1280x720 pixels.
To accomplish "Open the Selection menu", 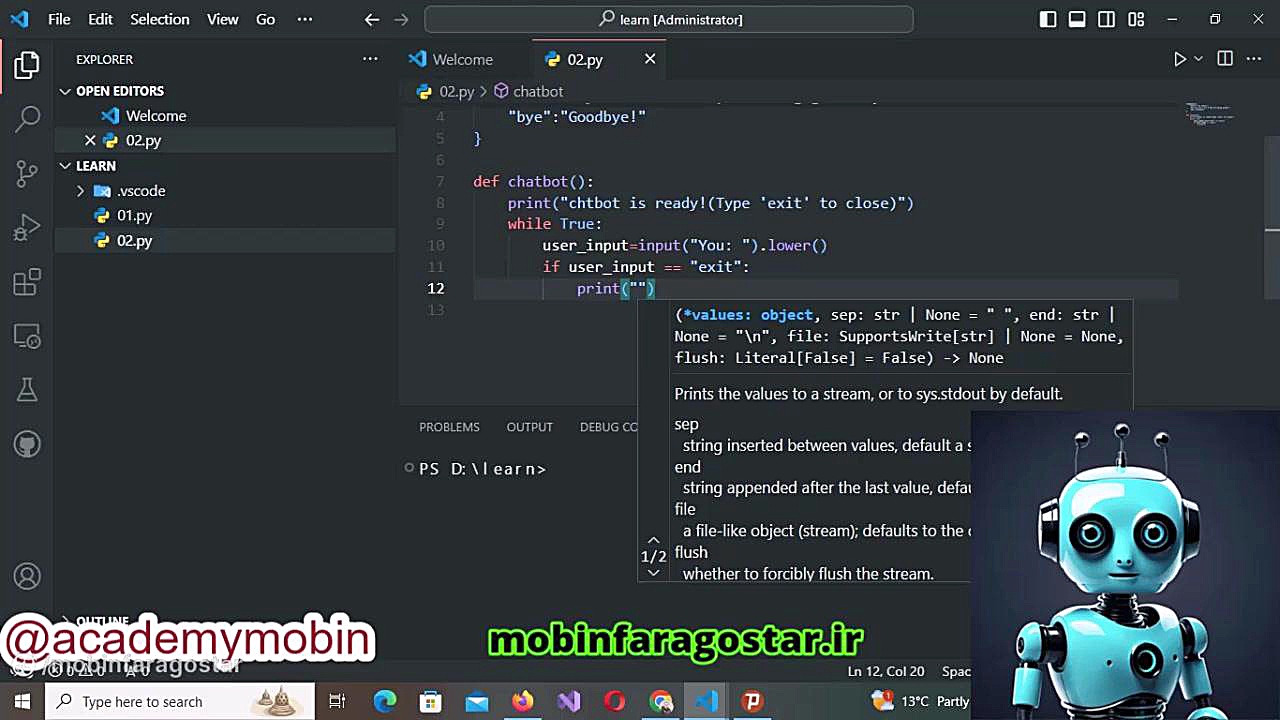I will 159,19.
